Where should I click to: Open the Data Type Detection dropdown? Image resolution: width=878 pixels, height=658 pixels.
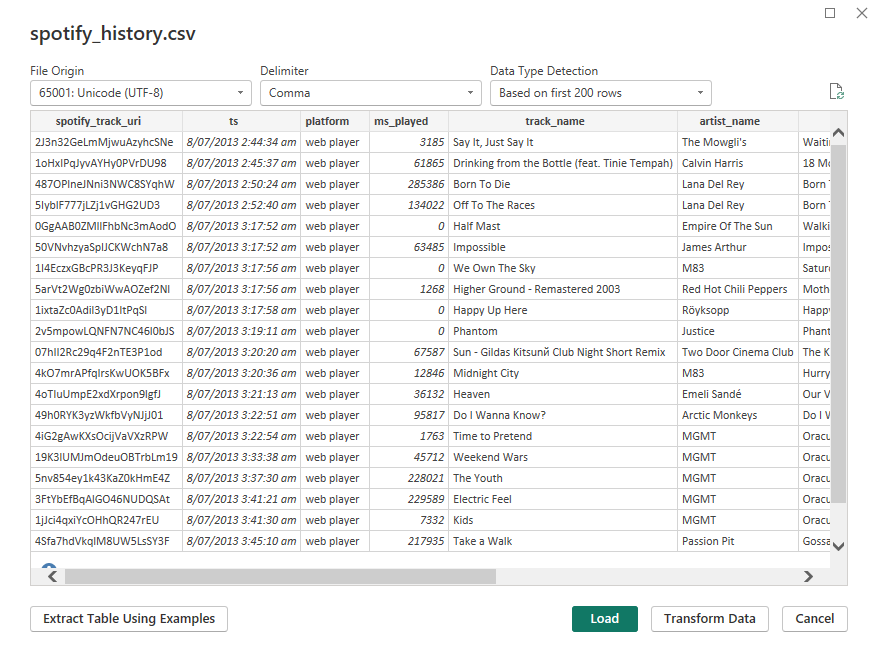pyautogui.click(x=601, y=93)
